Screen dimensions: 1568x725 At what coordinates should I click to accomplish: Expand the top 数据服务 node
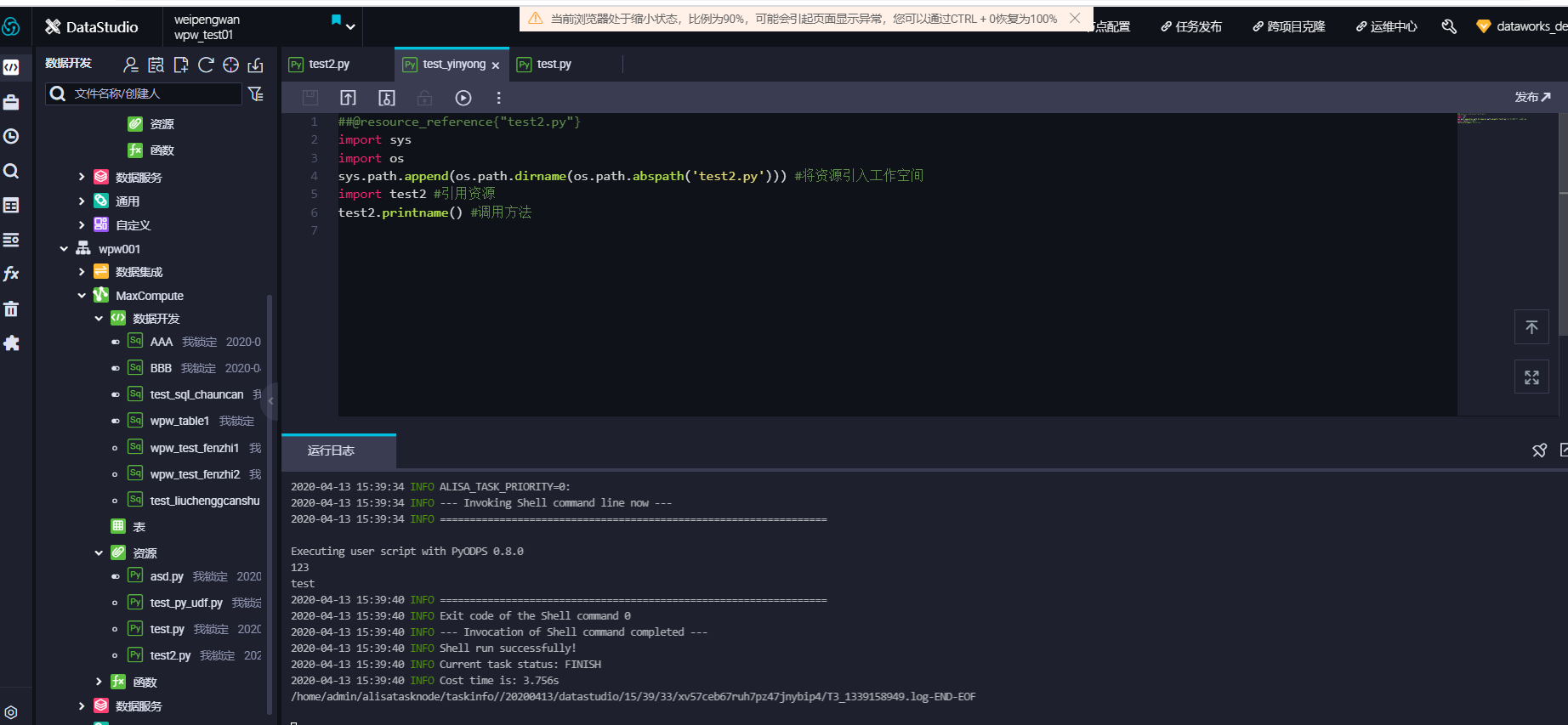(x=82, y=177)
